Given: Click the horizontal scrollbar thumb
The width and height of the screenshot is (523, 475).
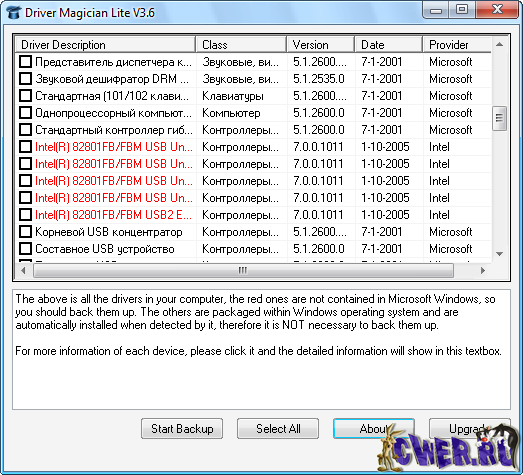Looking at the screenshot, I should [243, 271].
